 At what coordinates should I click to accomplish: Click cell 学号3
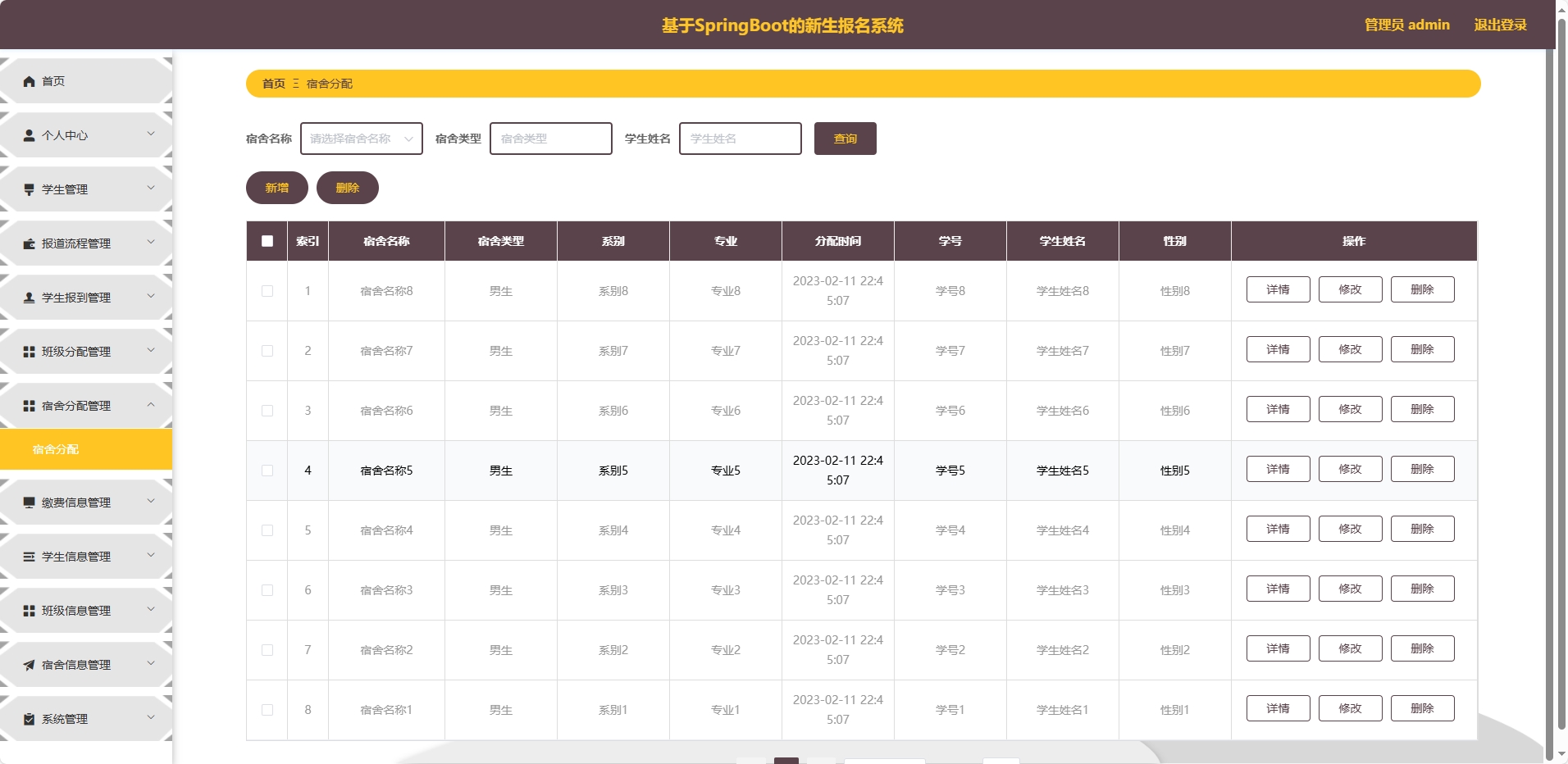tap(950, 590)
